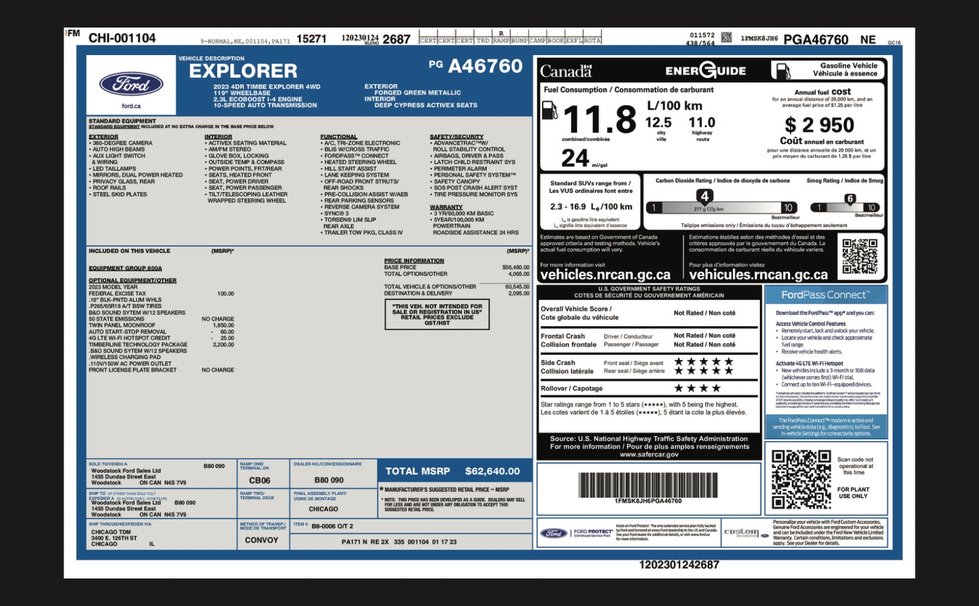This screenshot has width=979, height=606.
Task: Click the smog rating marker 6
Action: click(850, 199)
